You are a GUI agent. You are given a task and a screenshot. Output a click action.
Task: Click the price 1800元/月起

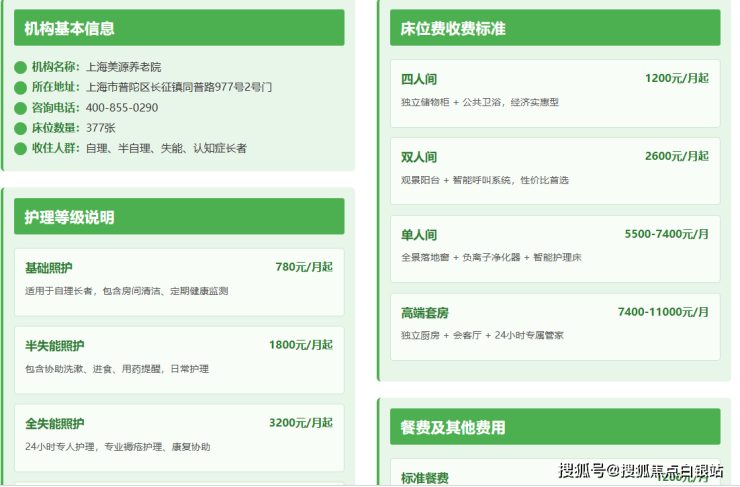click(x=301, y=344)
